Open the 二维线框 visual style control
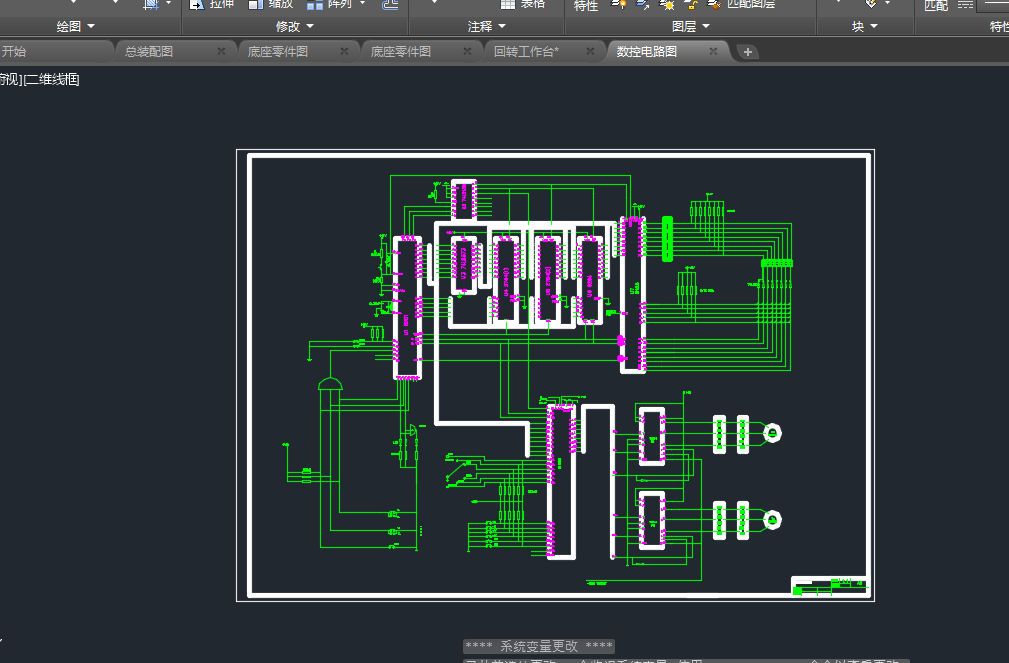 [53, 79]
